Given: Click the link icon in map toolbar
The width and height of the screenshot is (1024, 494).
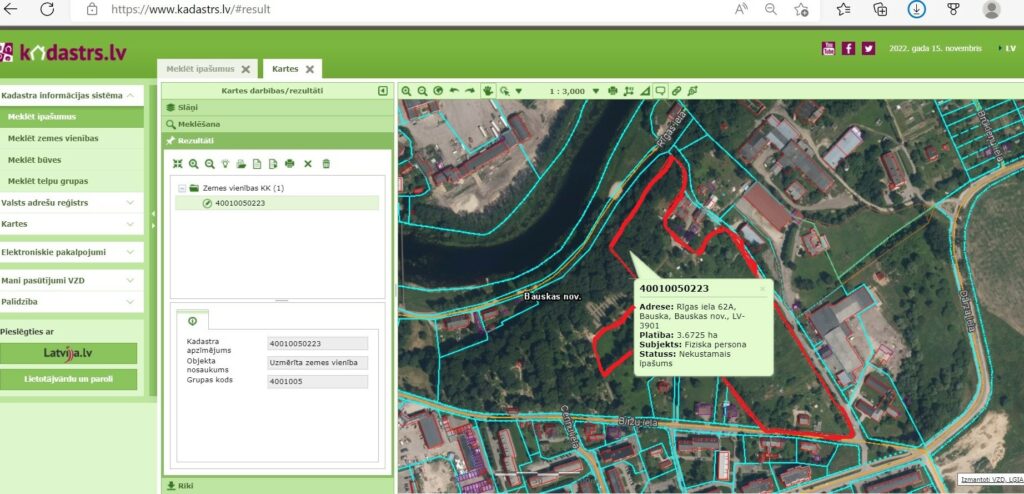Looking at the screenshot, I should coord(677,91).
